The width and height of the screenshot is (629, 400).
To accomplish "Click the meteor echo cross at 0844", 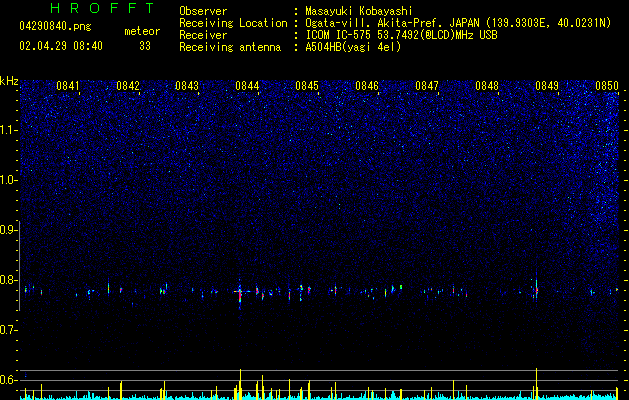I will pos(240,292).
